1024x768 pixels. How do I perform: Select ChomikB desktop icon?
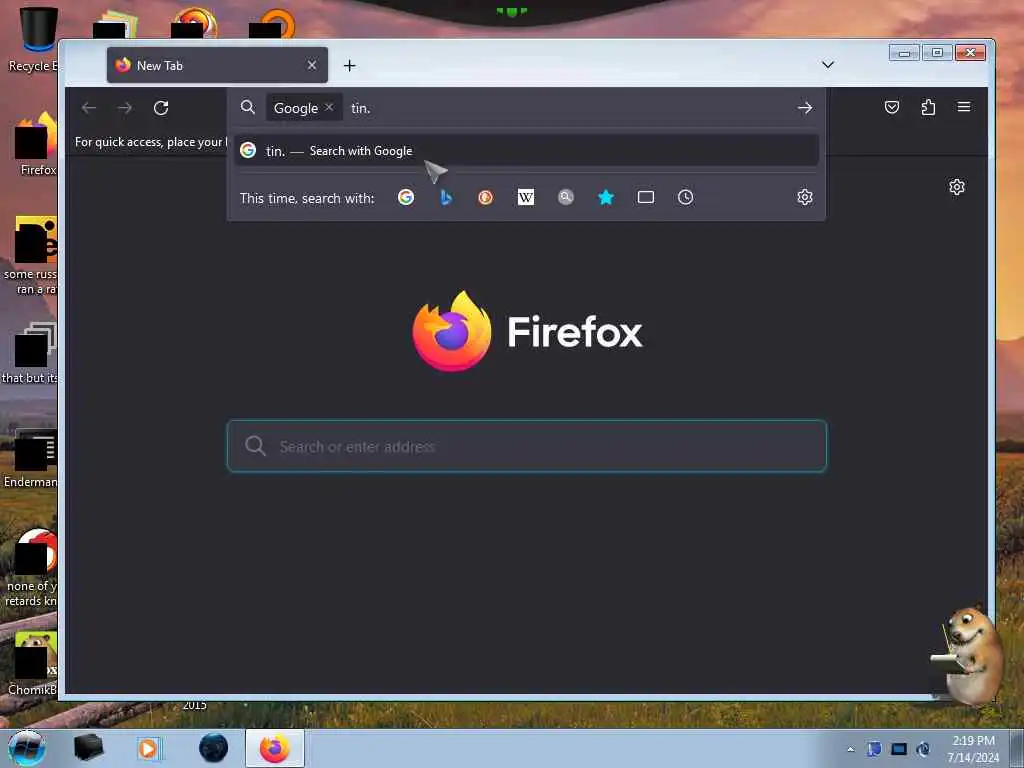coord(33,664)
